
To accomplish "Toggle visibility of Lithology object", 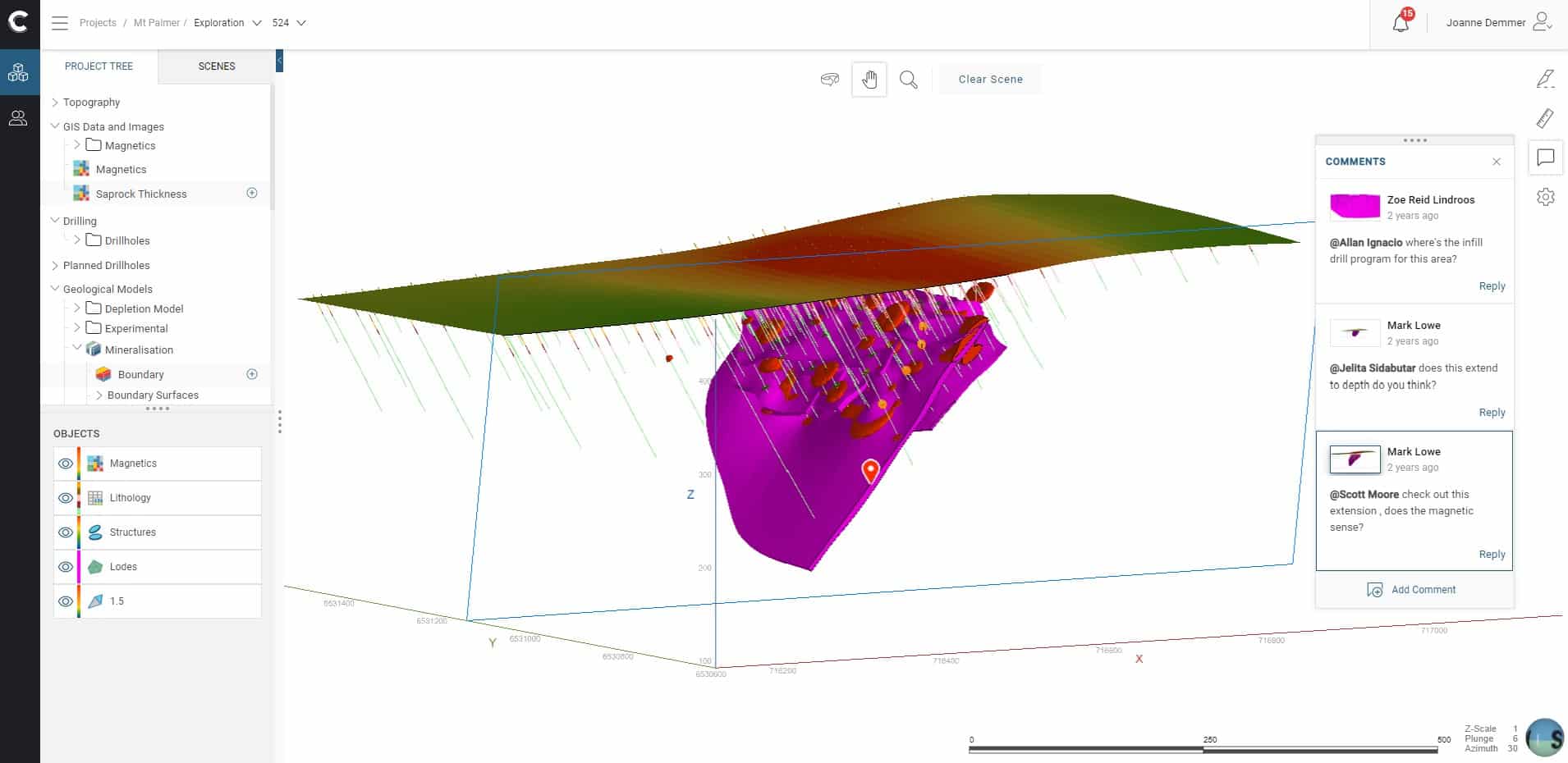I will tap(66, 498).
